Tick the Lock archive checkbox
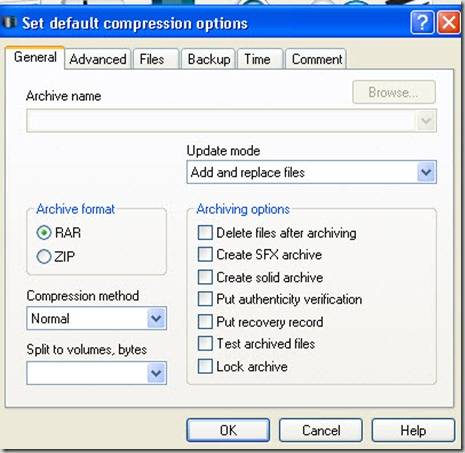The image size is (465, 453). click(x=205, y=366)
